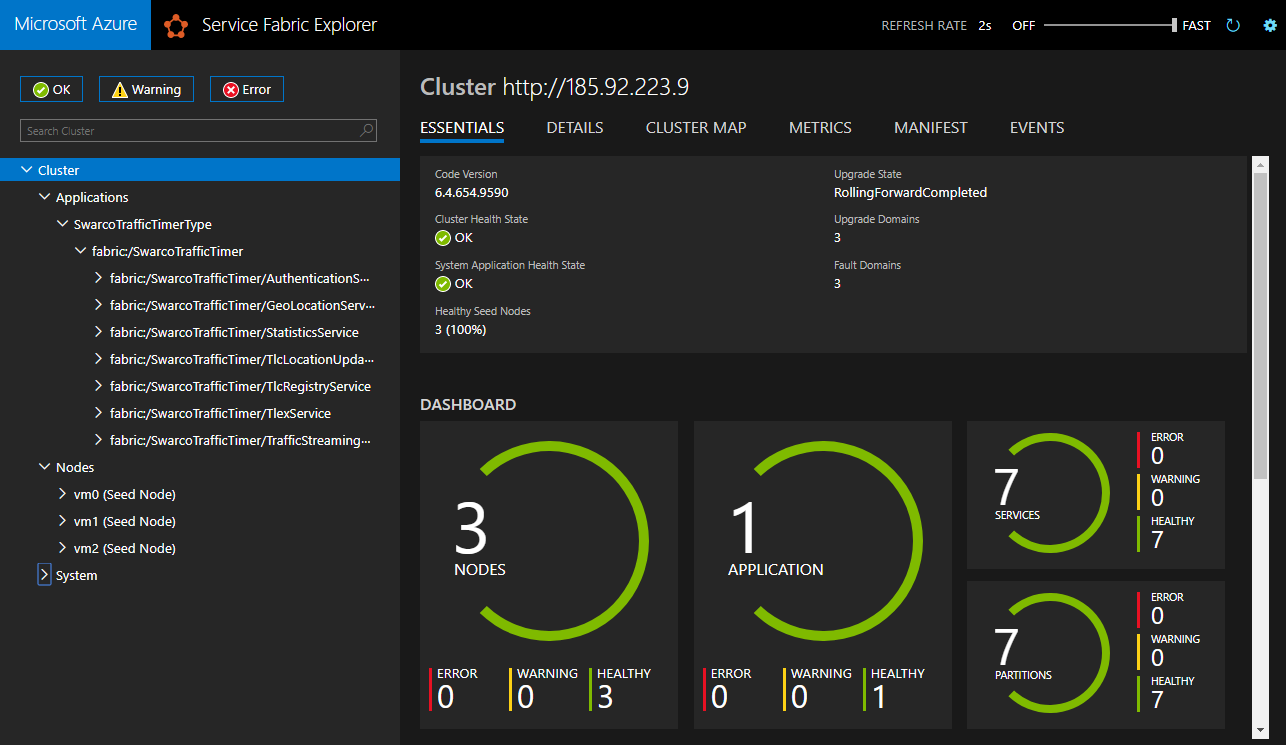The image size is (1286, 745).
Task: Click the SERVICES dashboard tile
Action: [1096, 494]
